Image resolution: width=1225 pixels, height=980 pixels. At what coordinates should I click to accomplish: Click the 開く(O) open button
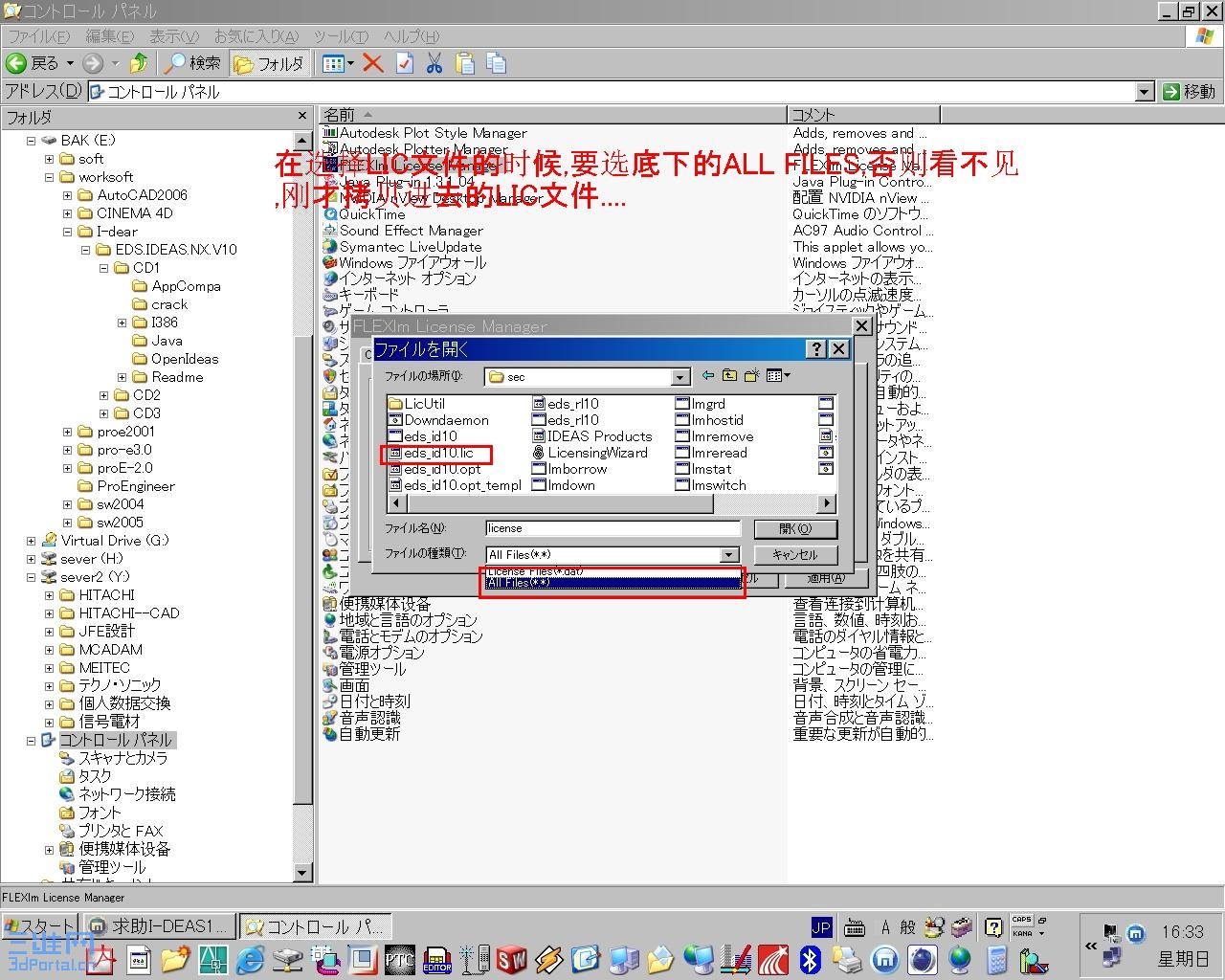(x=795, y=529)
